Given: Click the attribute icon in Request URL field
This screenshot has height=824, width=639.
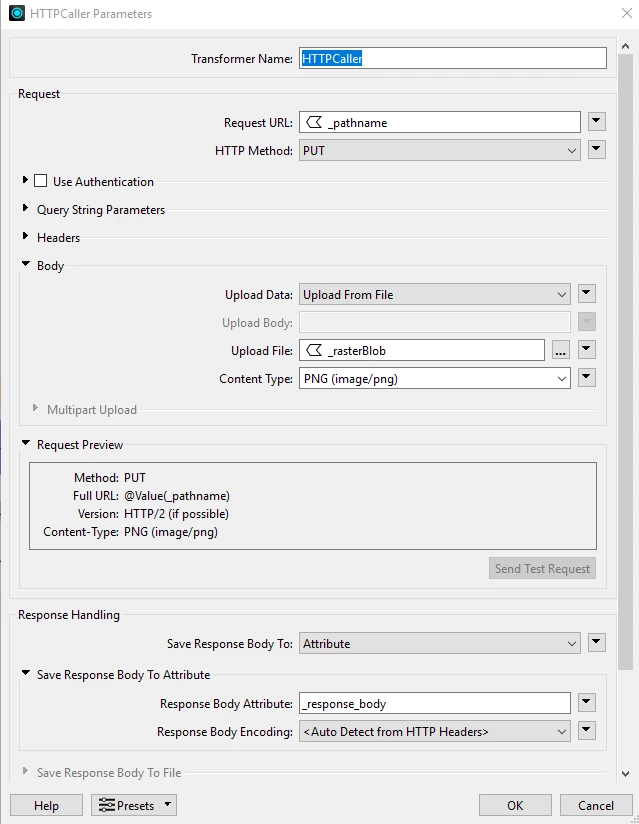Looking at the screenshot, I should point(314,122).
